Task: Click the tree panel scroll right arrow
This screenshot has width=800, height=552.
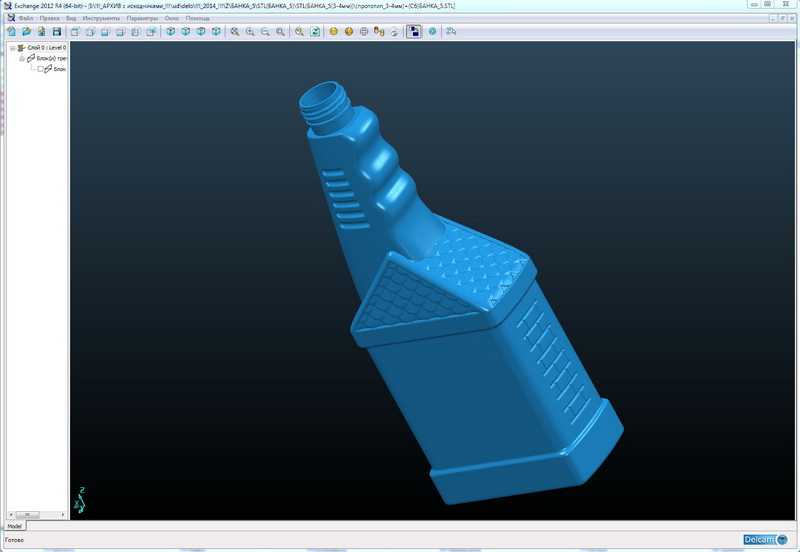Action: [x=63, y=515]
